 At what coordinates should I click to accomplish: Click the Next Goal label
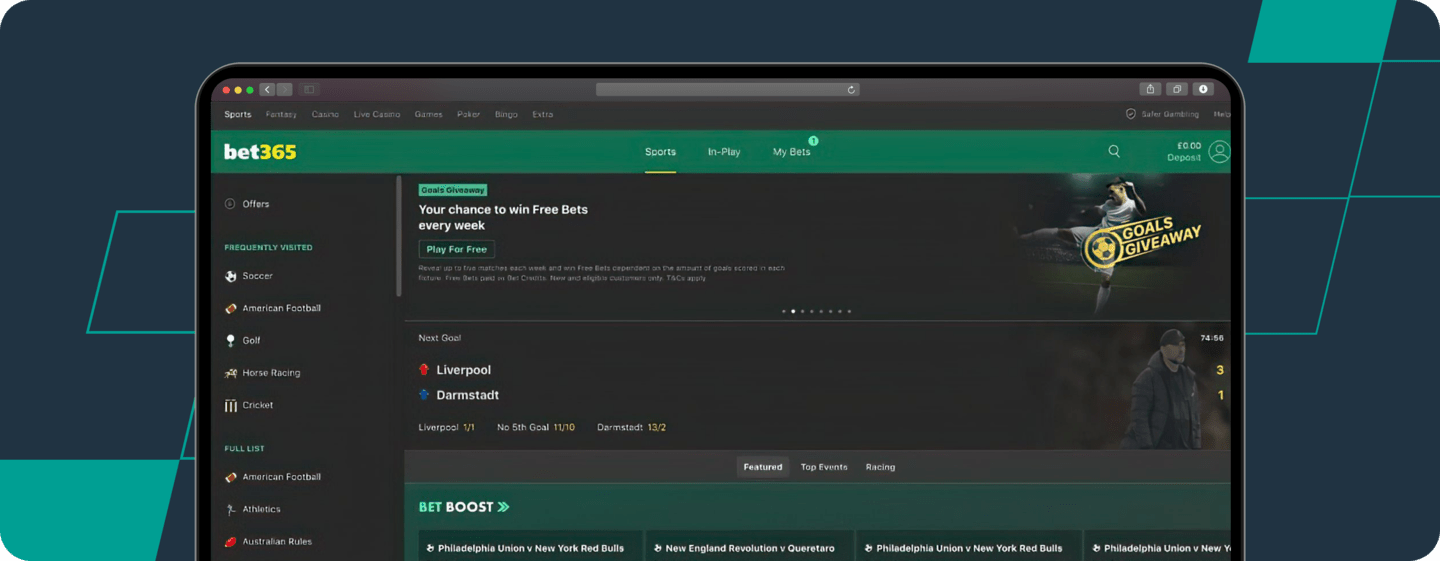440,338
